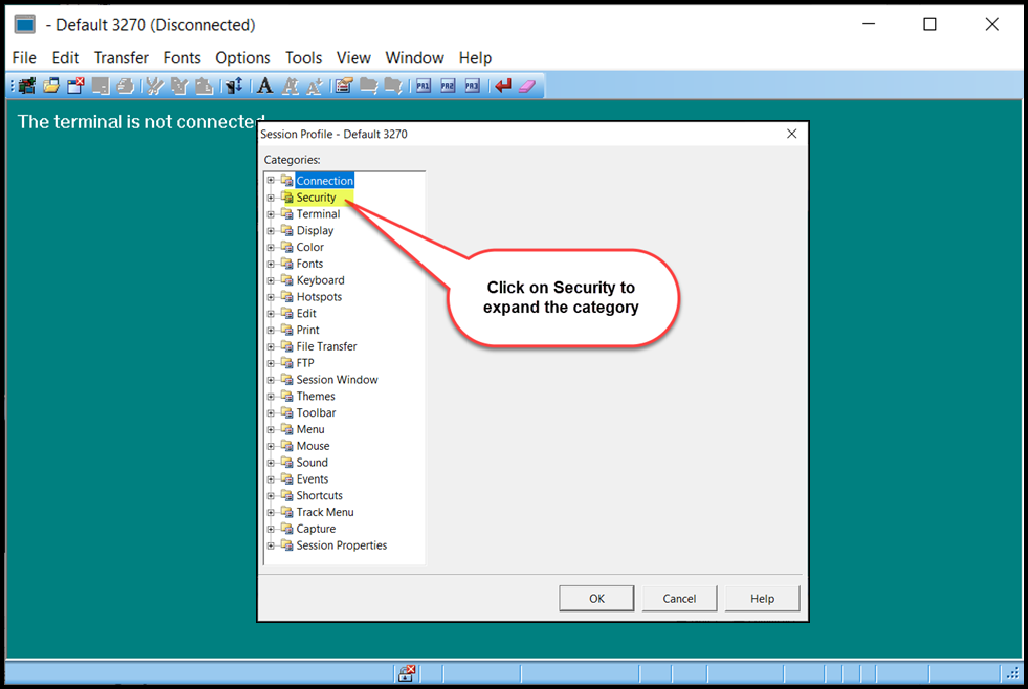Expand the File Transfer category

coord(270,346)
